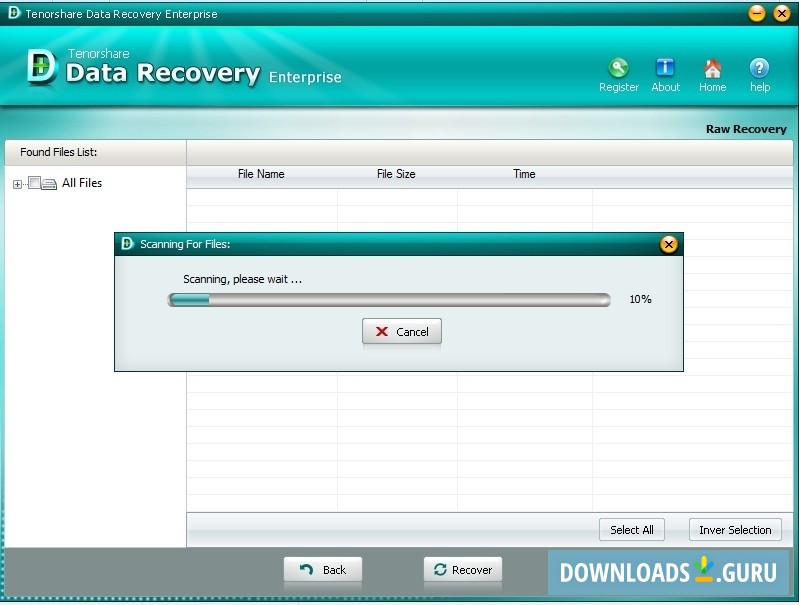Expand the All Files tree node

[x=17, y=184]
